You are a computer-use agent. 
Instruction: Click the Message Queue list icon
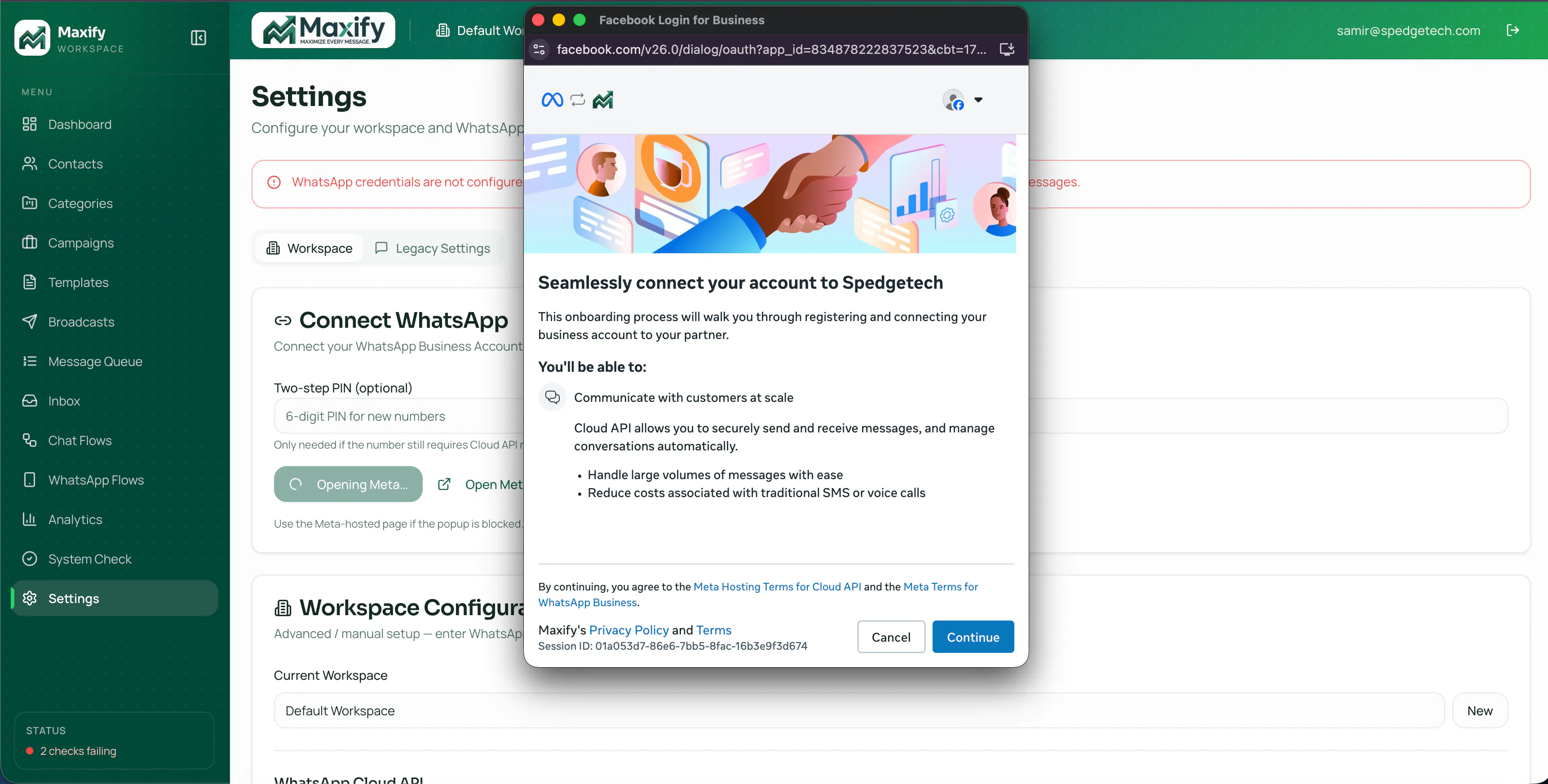tap(30, 361)
